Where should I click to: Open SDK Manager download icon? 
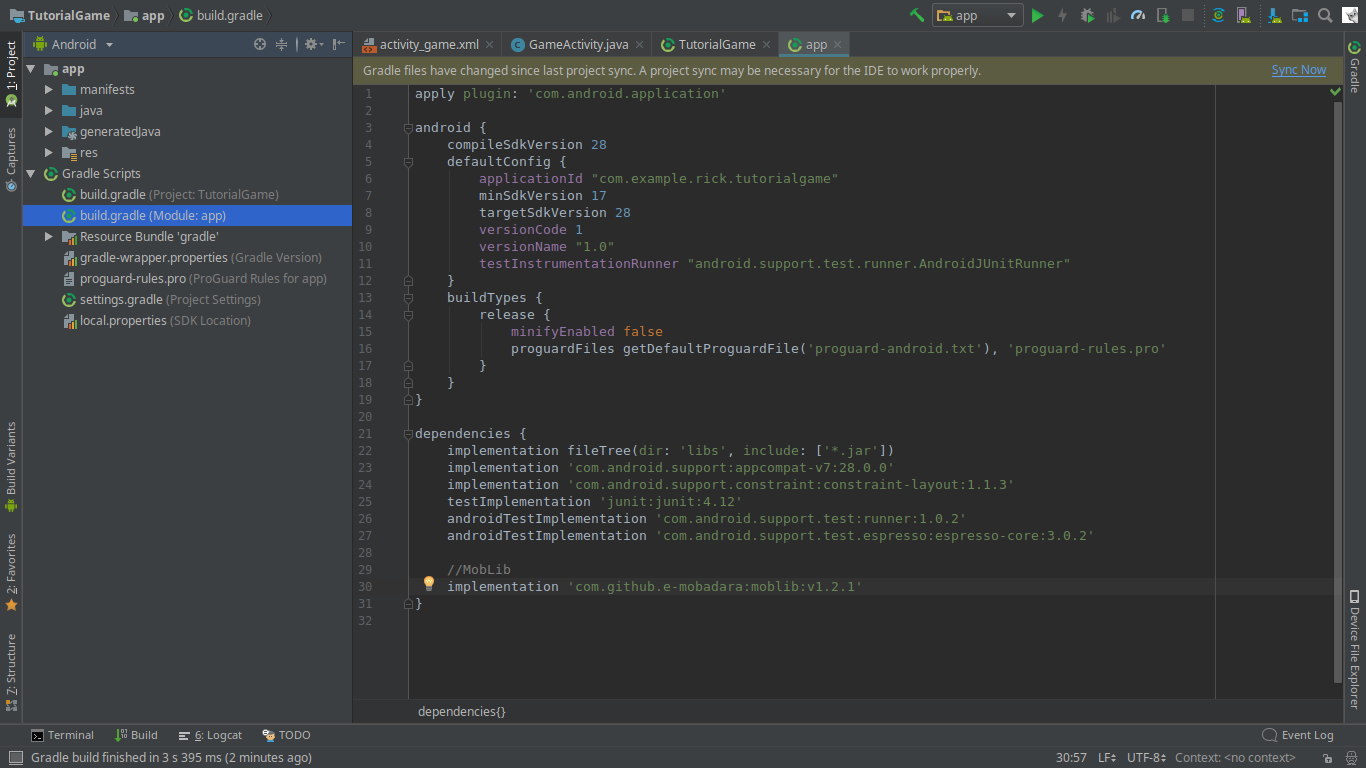(1274, 15)
